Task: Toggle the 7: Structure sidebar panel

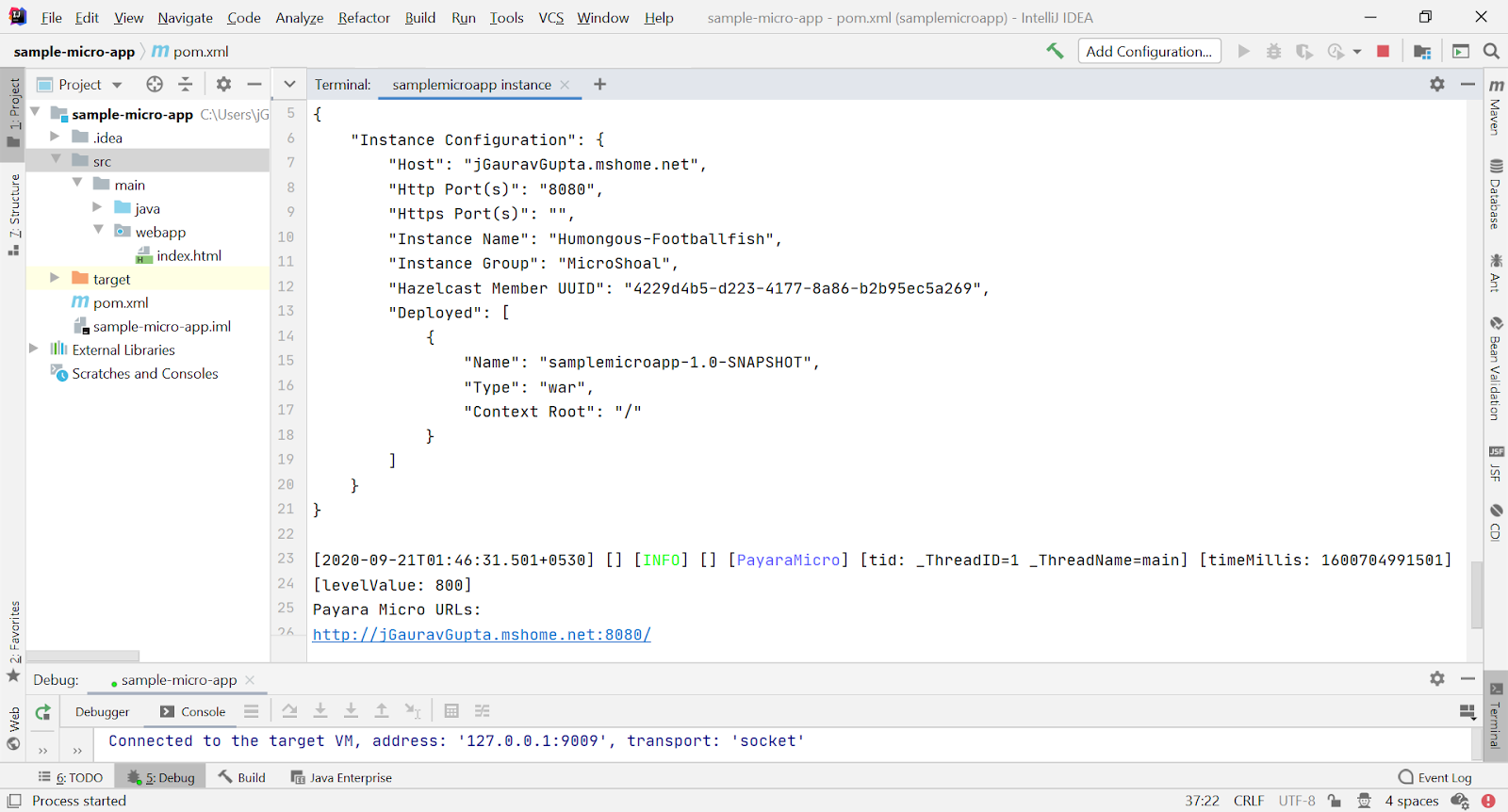Action: click(13, 215)
